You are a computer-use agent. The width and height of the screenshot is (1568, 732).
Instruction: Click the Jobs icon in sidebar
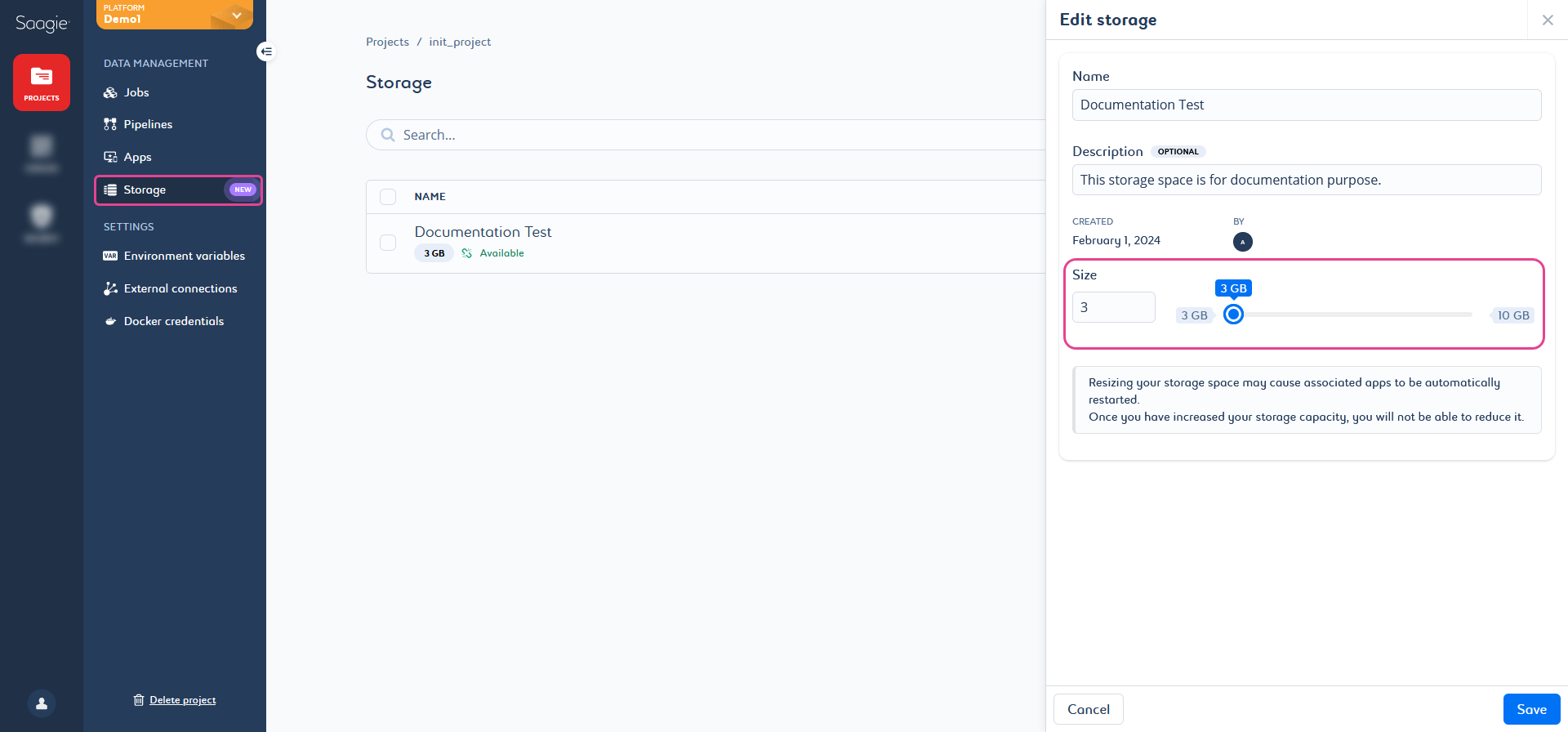pyautogui.click(x=110, y=92)
